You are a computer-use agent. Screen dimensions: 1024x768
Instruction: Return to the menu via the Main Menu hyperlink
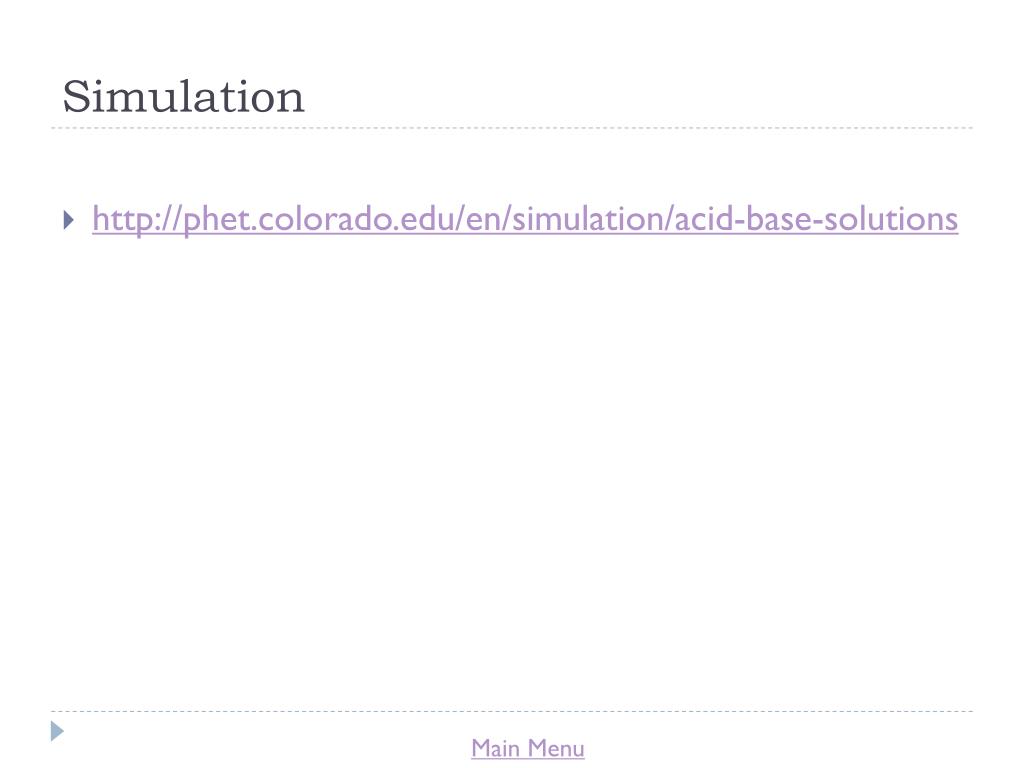(x=528, y=748)
